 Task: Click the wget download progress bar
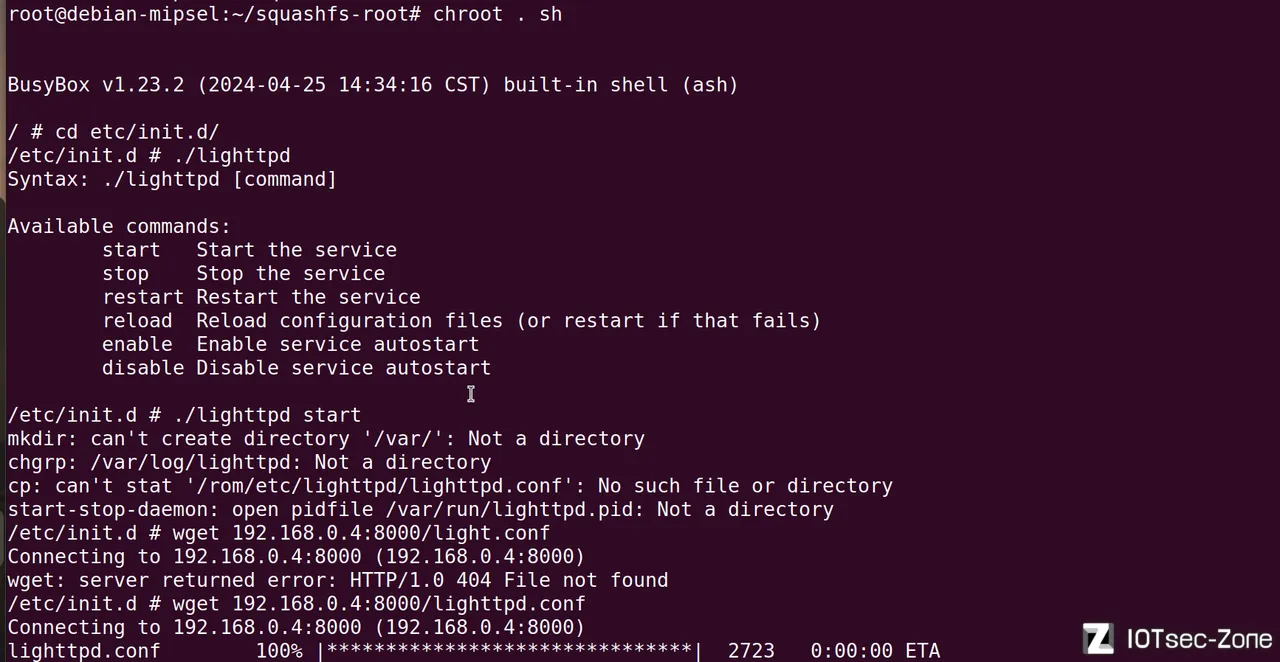point(509,651)
